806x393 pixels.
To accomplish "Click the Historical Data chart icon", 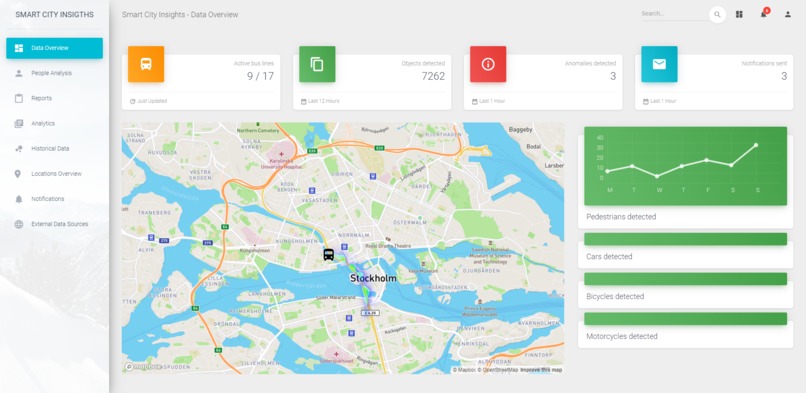I will point(19,149).
